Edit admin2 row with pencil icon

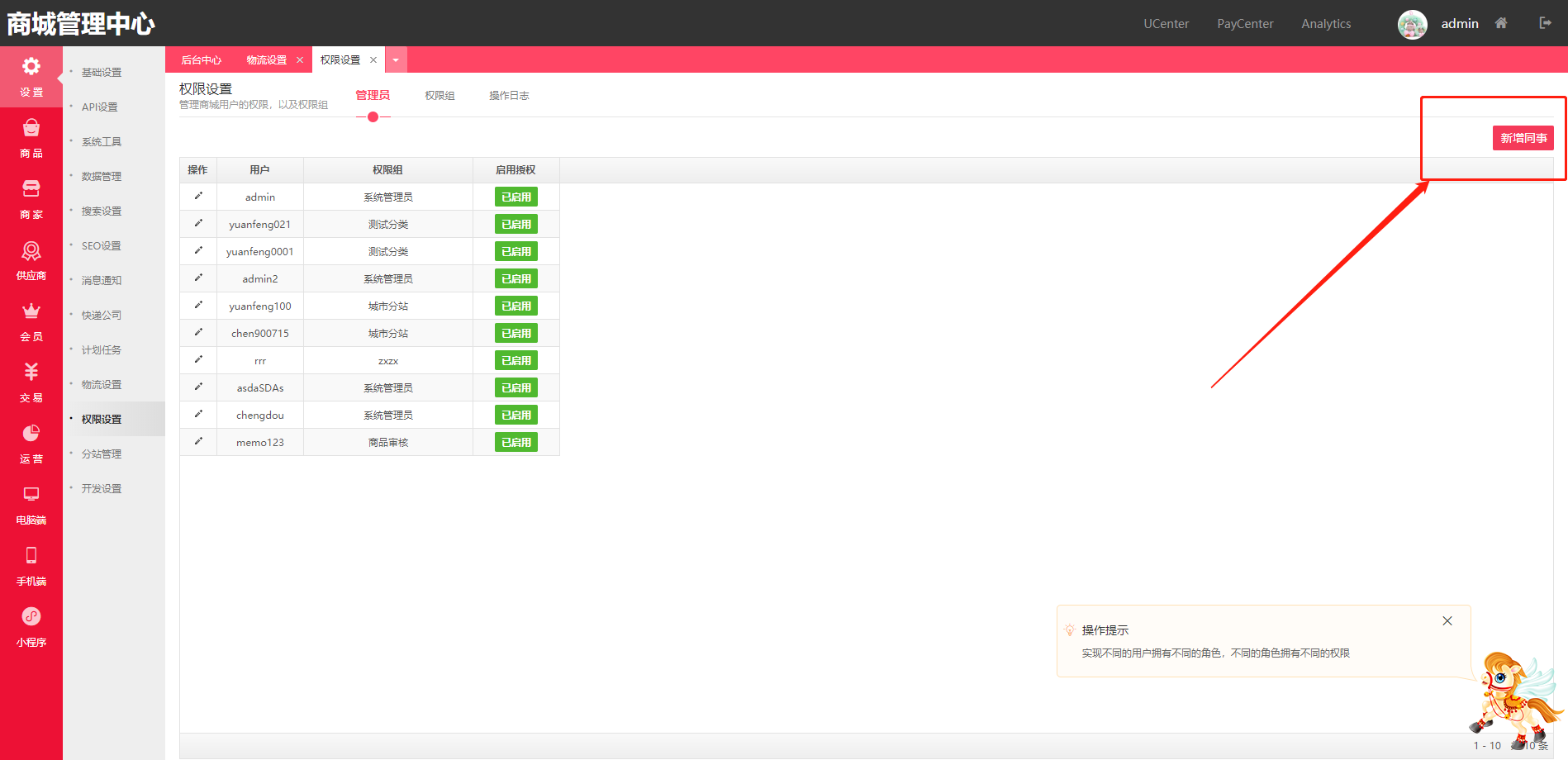(198, 278)
